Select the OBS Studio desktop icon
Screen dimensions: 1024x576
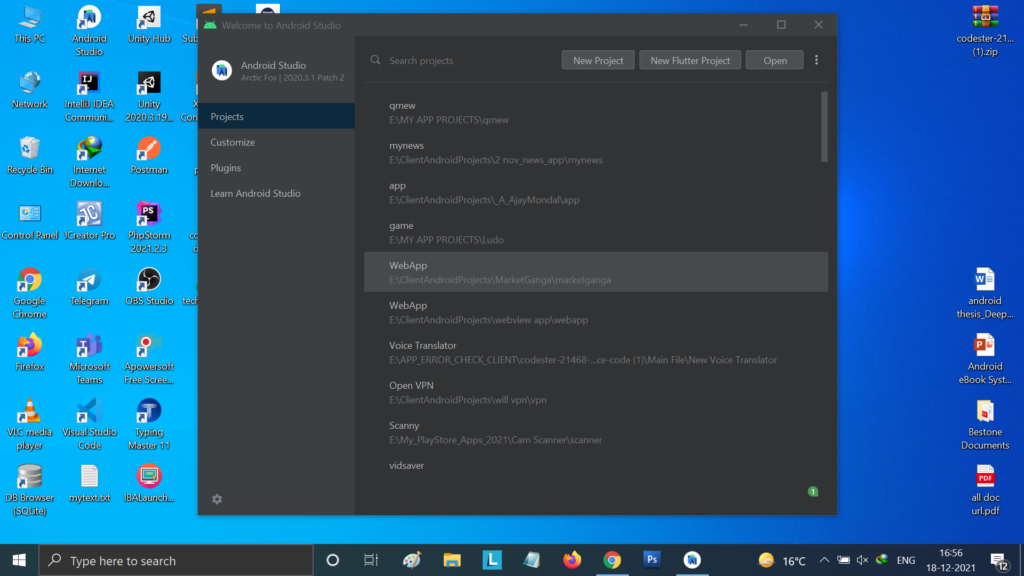149,287
